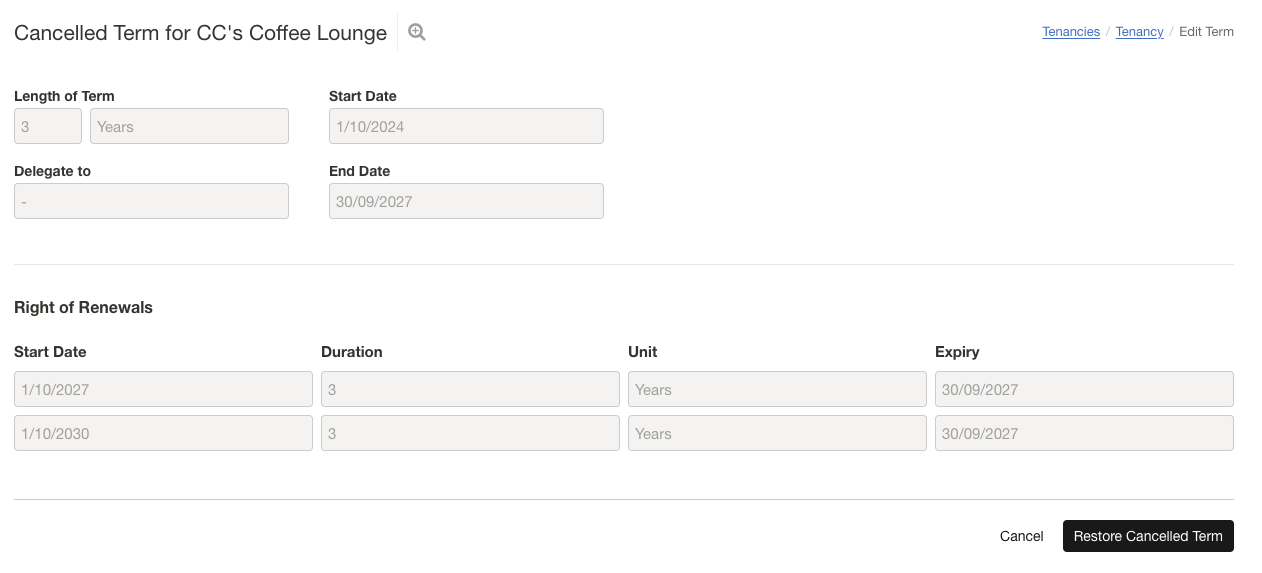
Task: Open the Tenancies breadcrumb link
Action: pos(1070,32)
